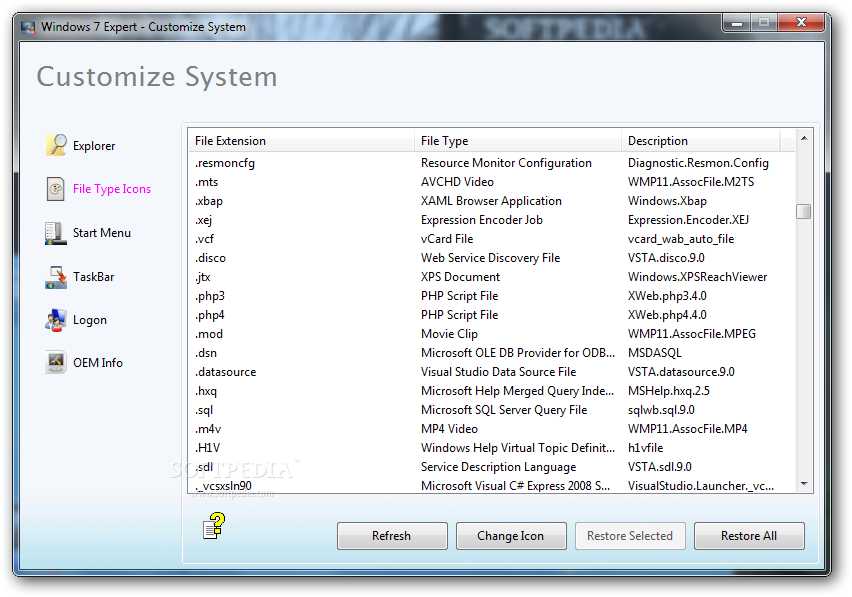Click the Explorer magnifier icon
The height and width of the screenshot is (597, 852).
tap(56, 145)
